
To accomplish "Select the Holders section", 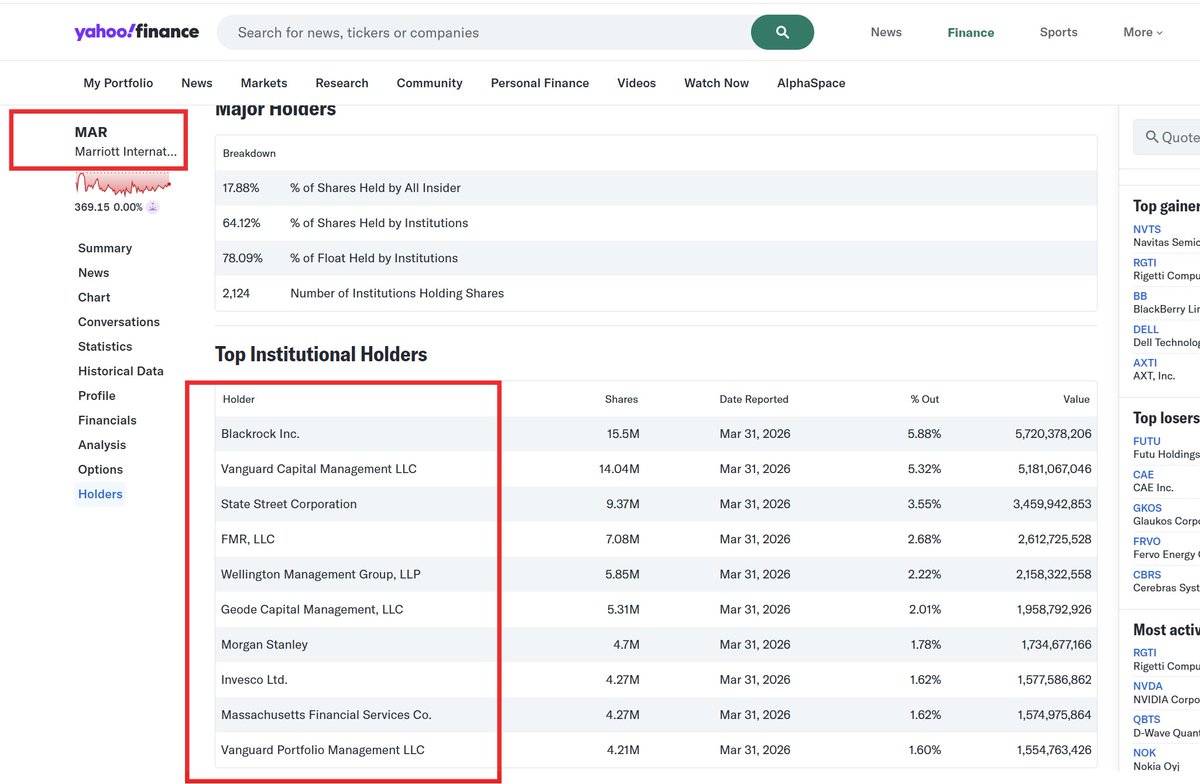I will click(x=100, y=494).
